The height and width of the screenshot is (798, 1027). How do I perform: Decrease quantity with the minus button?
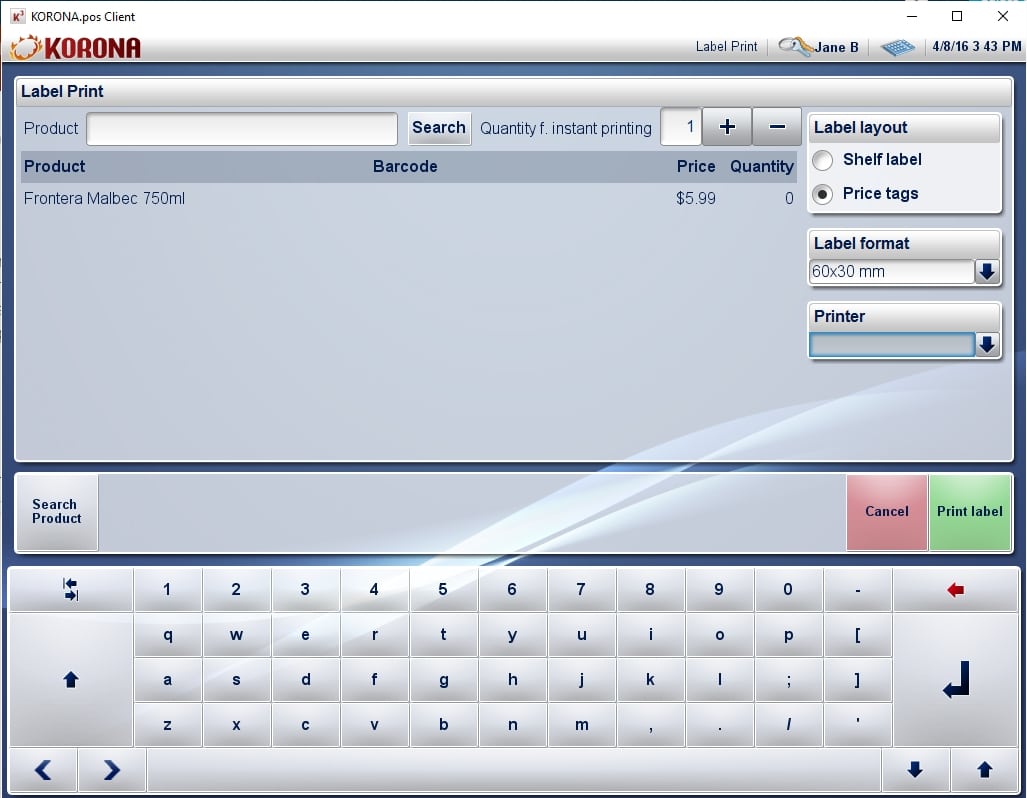(777, 127)
